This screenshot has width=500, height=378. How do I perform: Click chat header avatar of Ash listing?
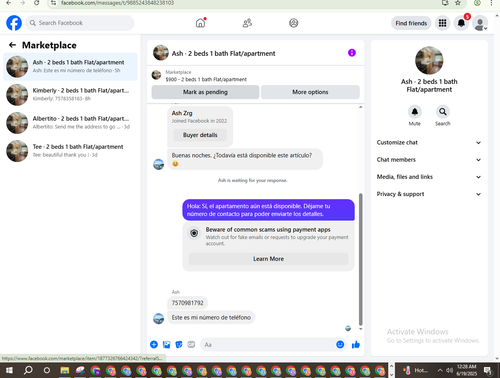[161, 53]
